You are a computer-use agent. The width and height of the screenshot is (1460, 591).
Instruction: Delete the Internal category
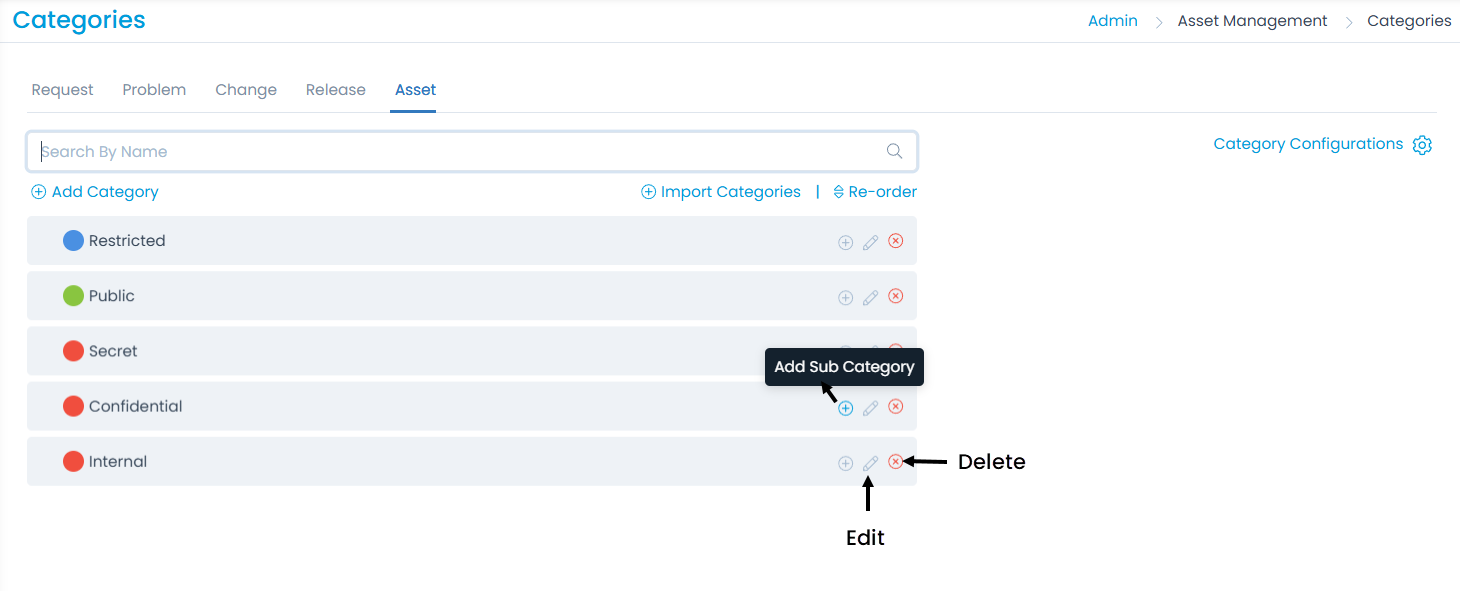point(896,462)
